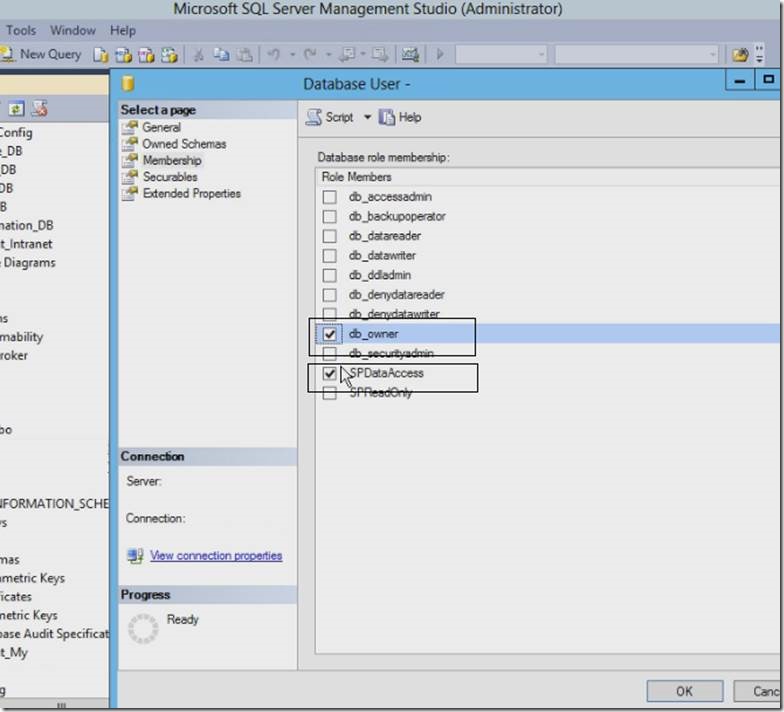784x712 pixels.
Task: Click the horizontal scrollbar under Object Explorer
Action: (55, 706)
